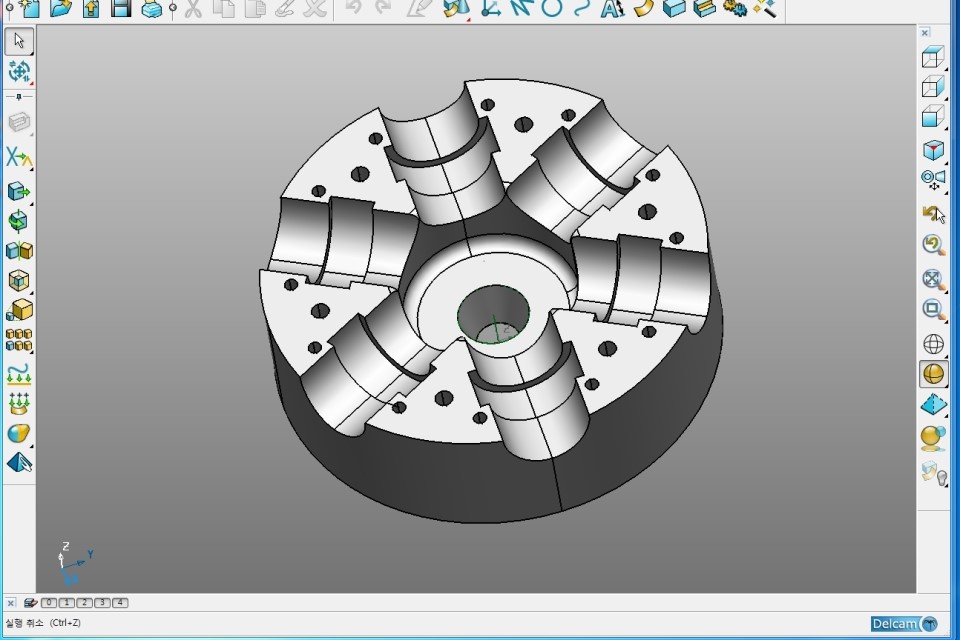
Task: Toggle level 0 button
Action: tap(49, 603)
